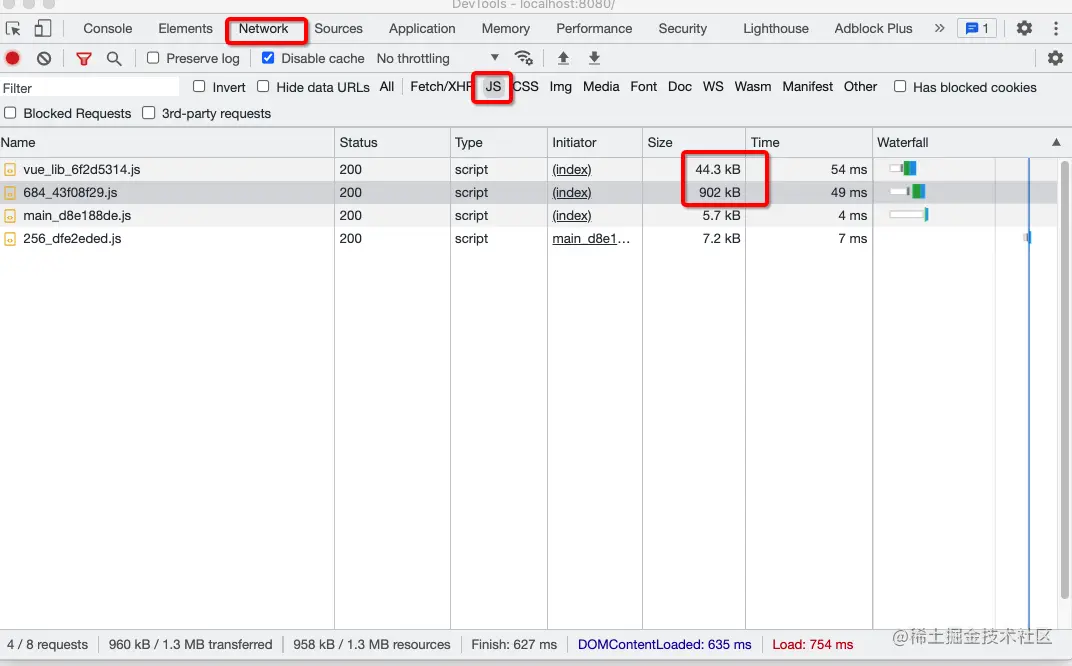Viewport: 1072px width, 666px height.
Task: Follow the (index) initiator of vue_lib_6f2d5314.js
Action: click(x=572, y=170)
